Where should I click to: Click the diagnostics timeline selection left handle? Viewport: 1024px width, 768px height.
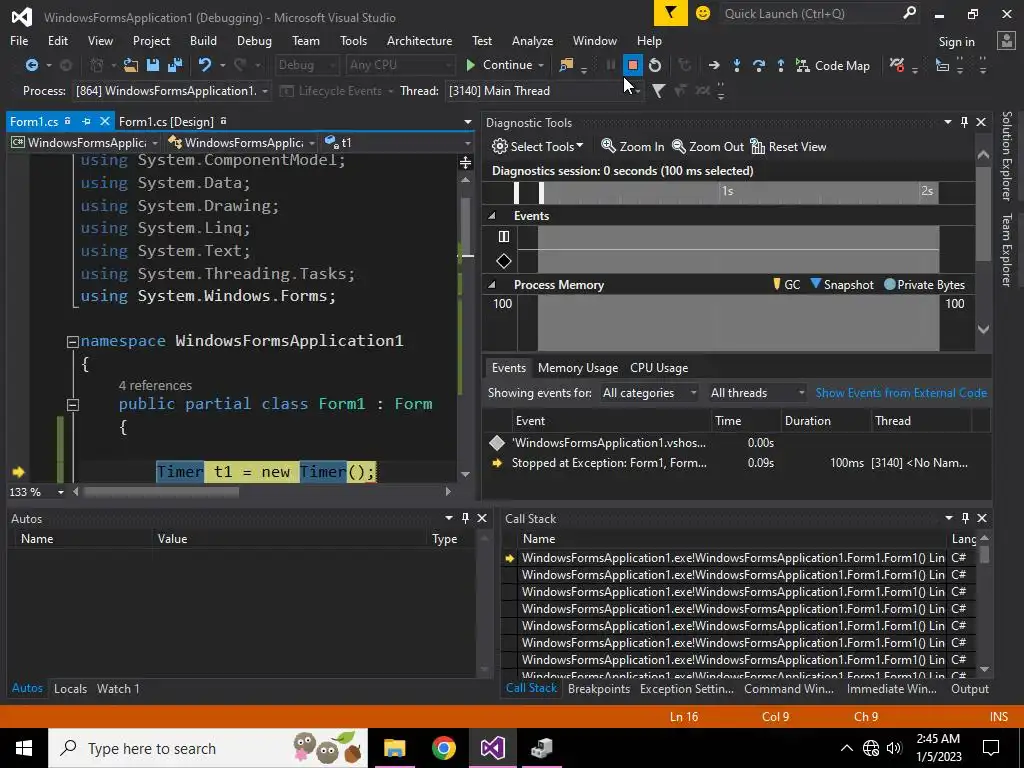(x=517, y=193)
